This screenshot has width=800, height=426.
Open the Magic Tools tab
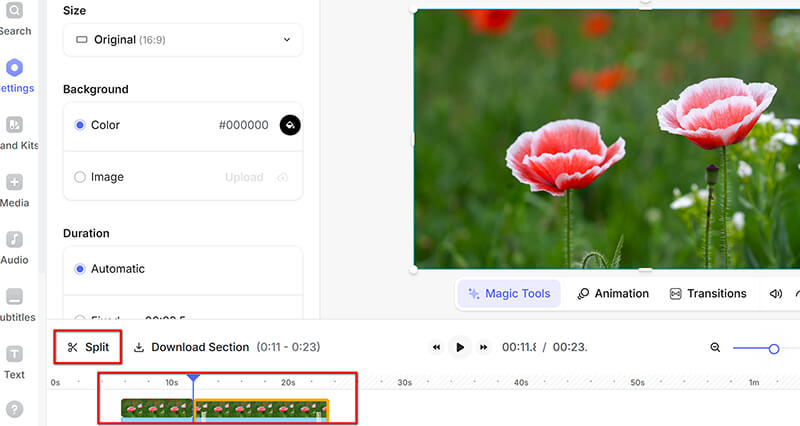pos(509,294)
